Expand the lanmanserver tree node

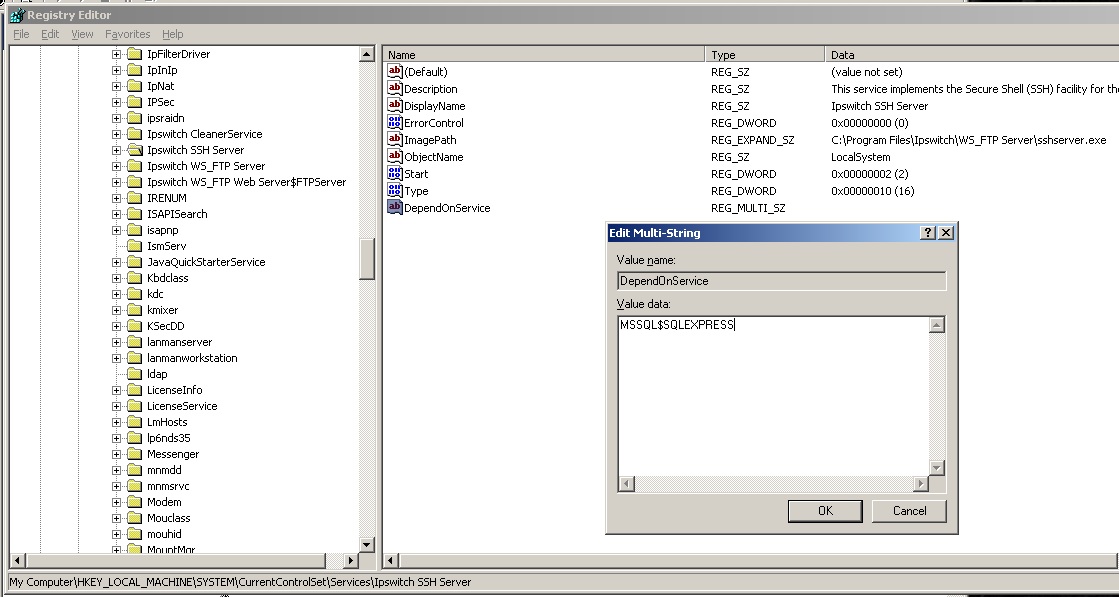[116, 342]
